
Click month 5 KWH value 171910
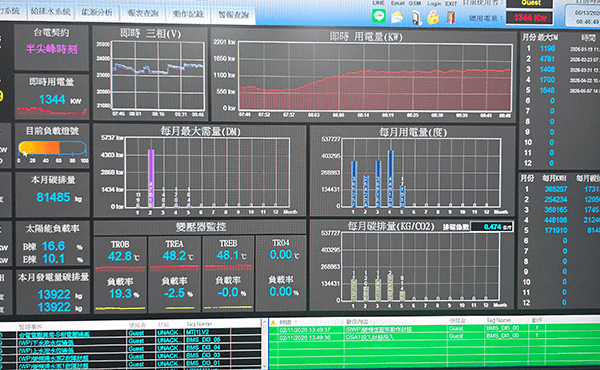(556, 230)
